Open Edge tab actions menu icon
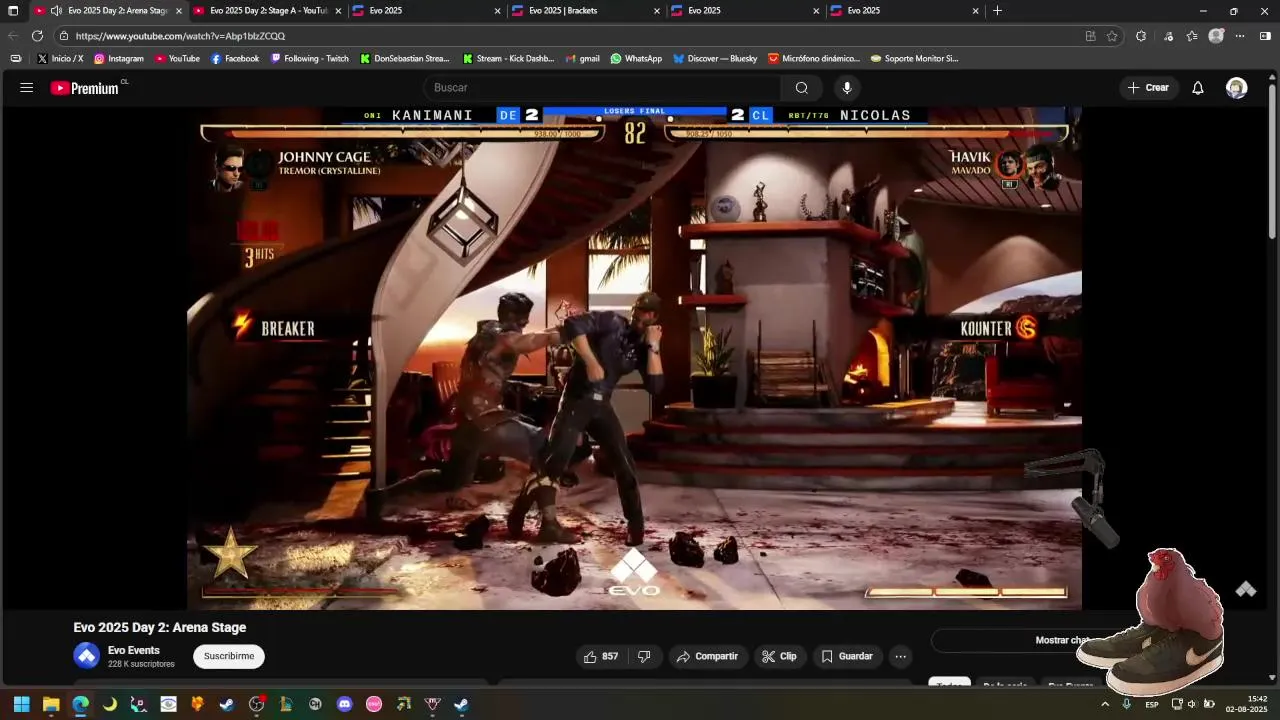The width and height of the screenshot is (1280, 720). tap(13, 11)
